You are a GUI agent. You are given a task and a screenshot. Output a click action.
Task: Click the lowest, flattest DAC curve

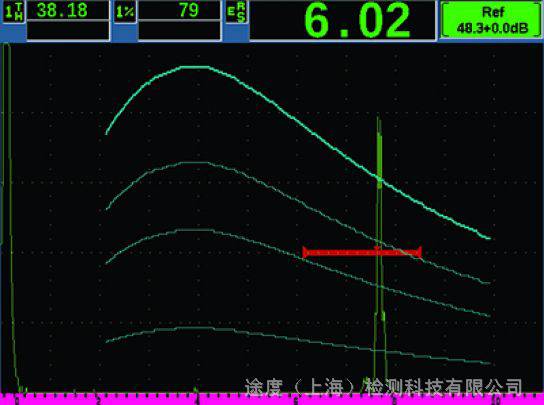298,340
